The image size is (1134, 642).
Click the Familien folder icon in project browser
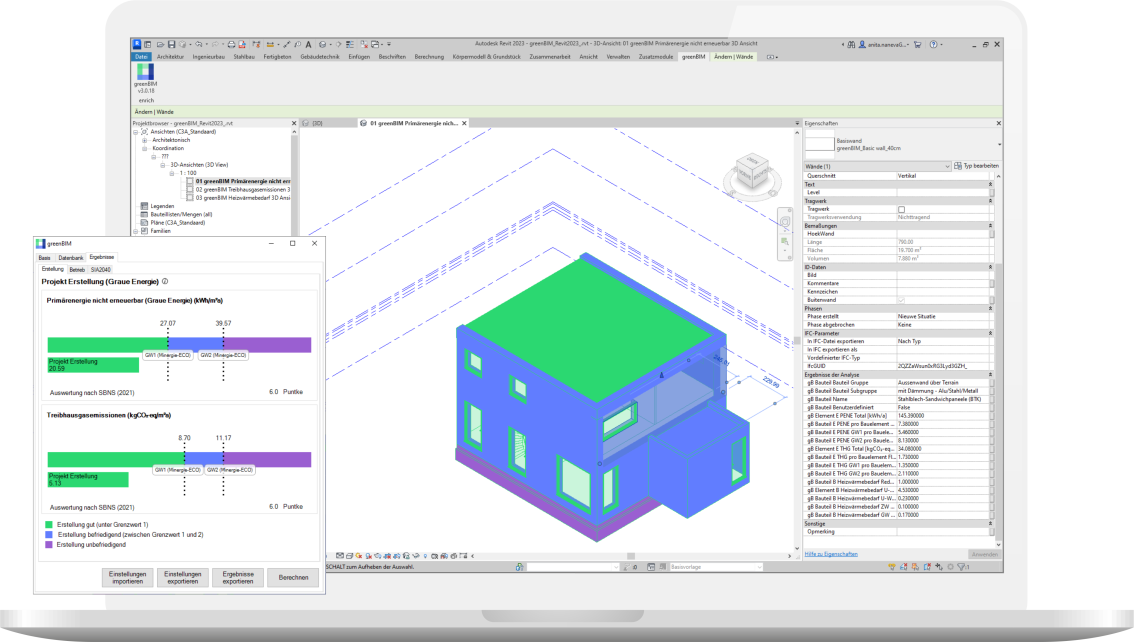click(145, 231)
